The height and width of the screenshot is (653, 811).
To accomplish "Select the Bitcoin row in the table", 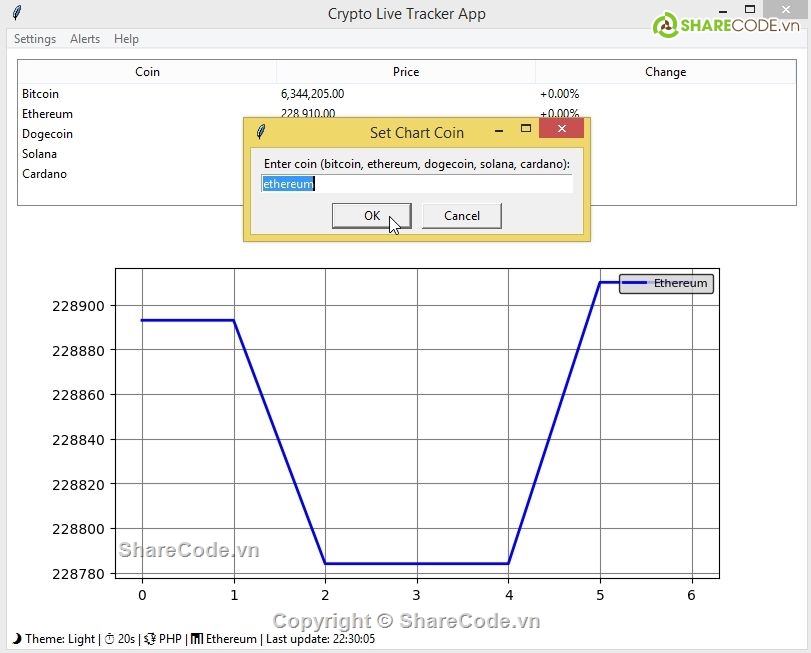I will pyautogui.click(x=41, y=94).
